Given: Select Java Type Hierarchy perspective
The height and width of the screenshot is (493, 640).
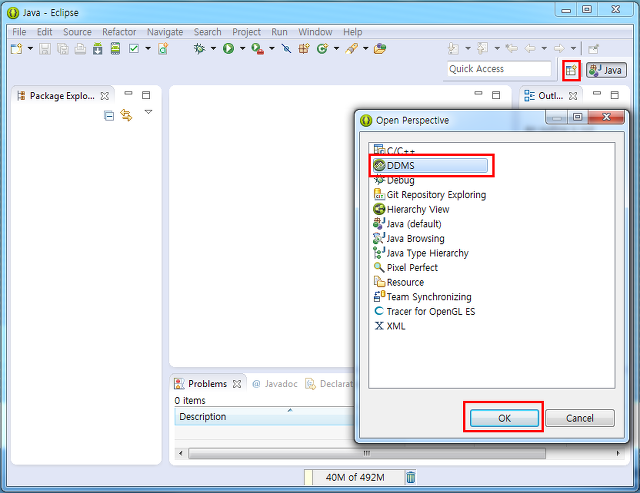Looking at the screenshot, I should [421, 253].
